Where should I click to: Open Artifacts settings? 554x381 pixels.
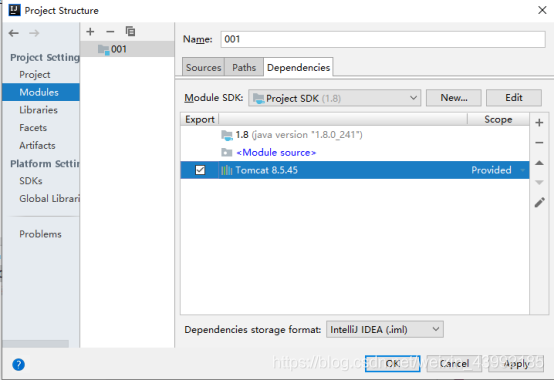click(37, 145)
